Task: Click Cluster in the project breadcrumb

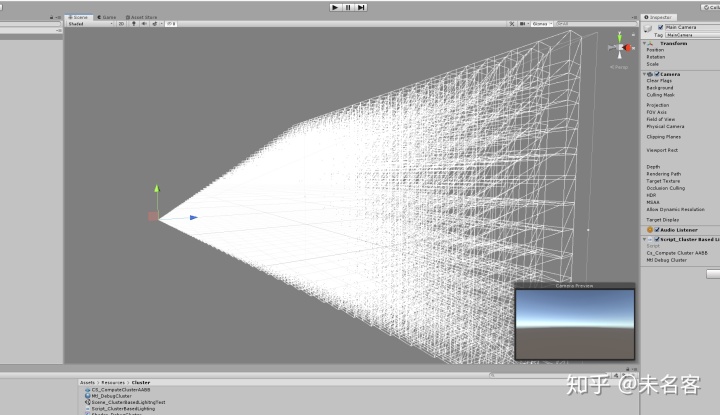Action: pyautogui.click(x=141, y=382)
